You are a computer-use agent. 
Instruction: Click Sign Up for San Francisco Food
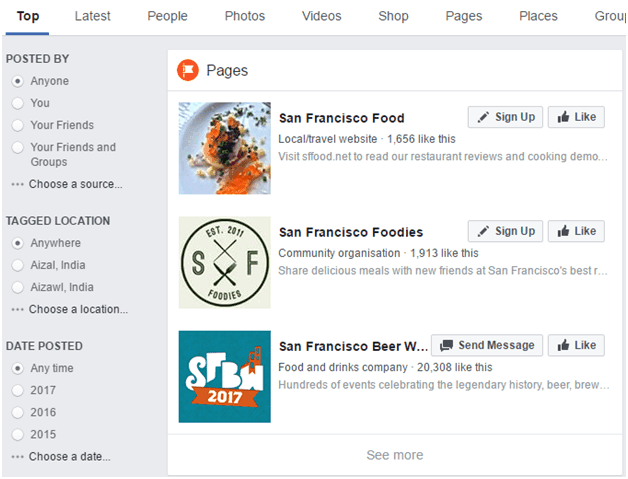(x=505, y=117)
